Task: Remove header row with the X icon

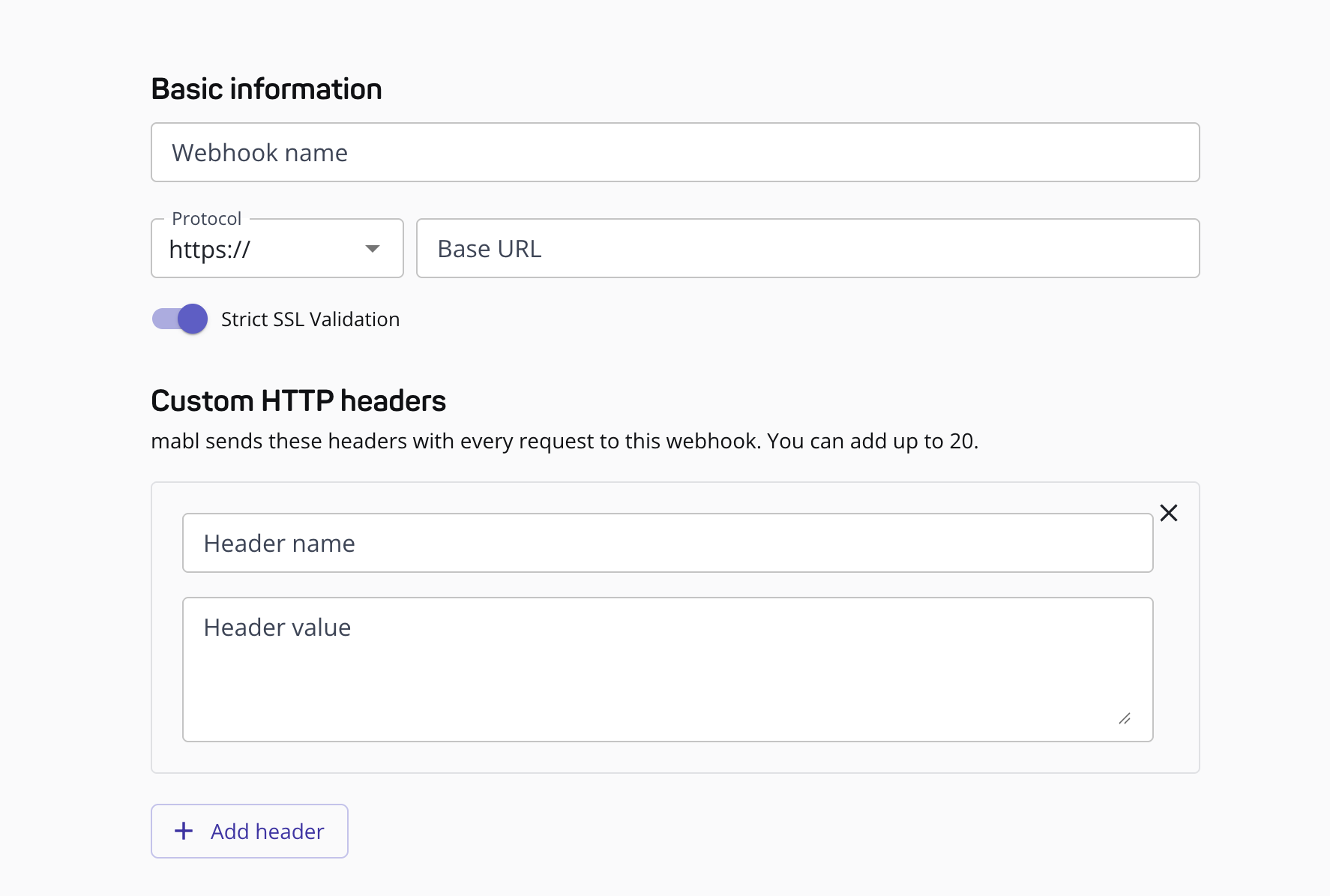Action: (1168, 513)
